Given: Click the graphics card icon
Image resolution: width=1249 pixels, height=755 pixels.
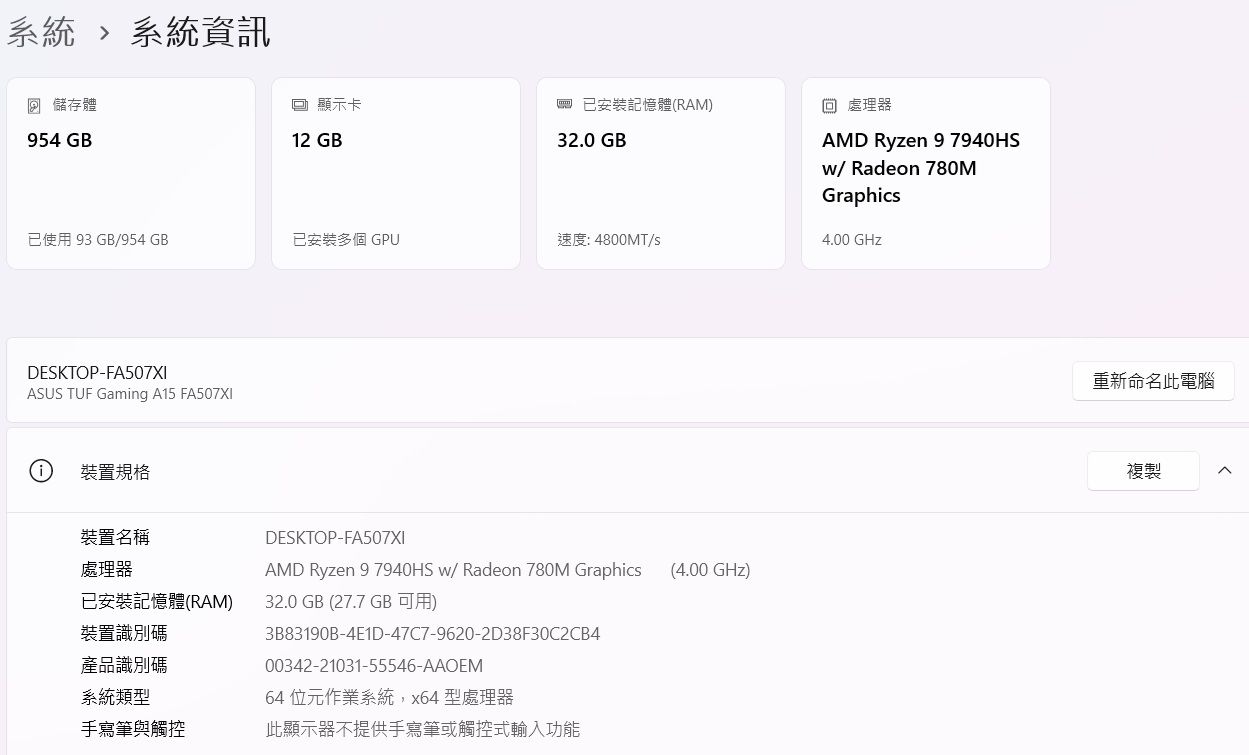Looking at the screenshot, I should (x=299, y=105).
